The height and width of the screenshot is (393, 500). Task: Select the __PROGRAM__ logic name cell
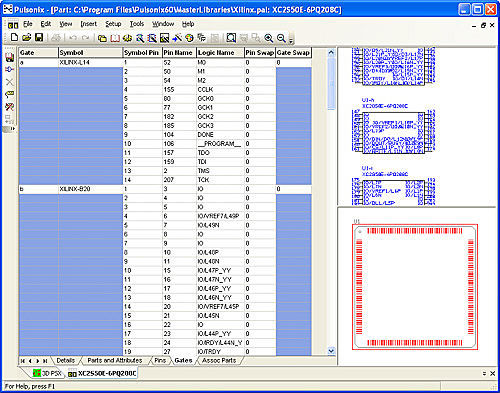click(220, 144)
